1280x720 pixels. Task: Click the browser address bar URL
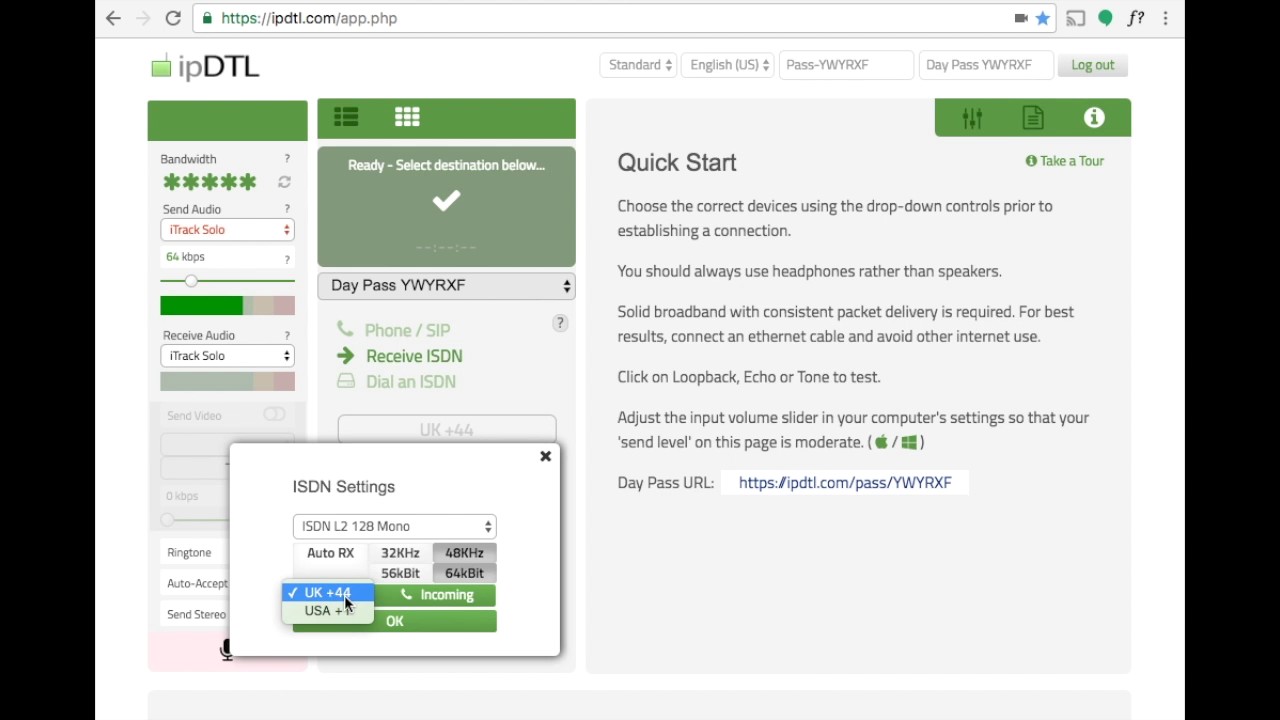click(x=309, y=18)
